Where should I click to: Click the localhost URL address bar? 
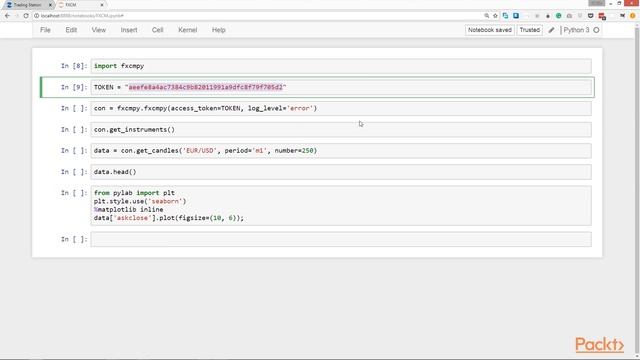261,16
